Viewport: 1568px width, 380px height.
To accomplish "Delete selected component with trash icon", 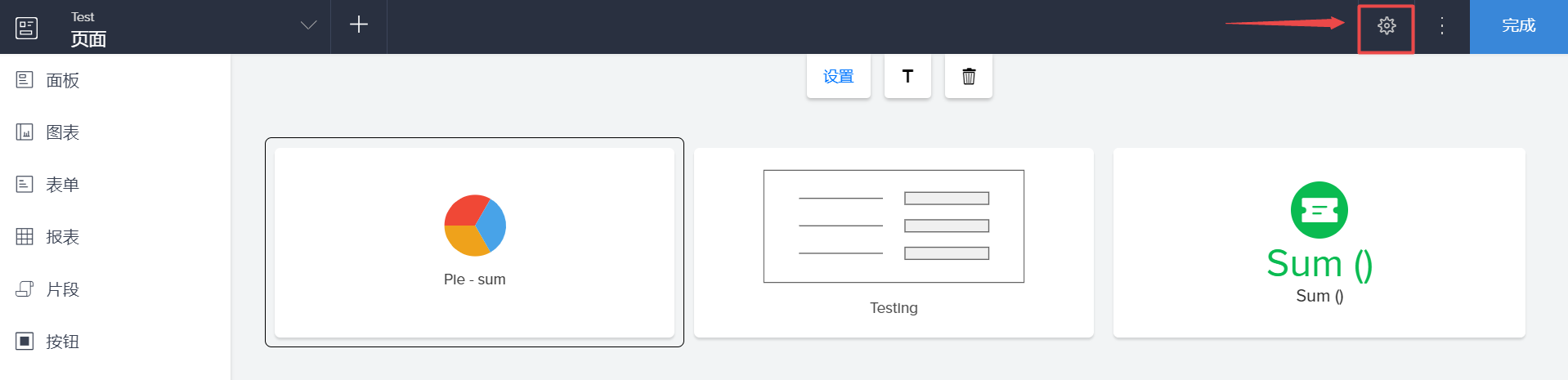I will (968, 77).
